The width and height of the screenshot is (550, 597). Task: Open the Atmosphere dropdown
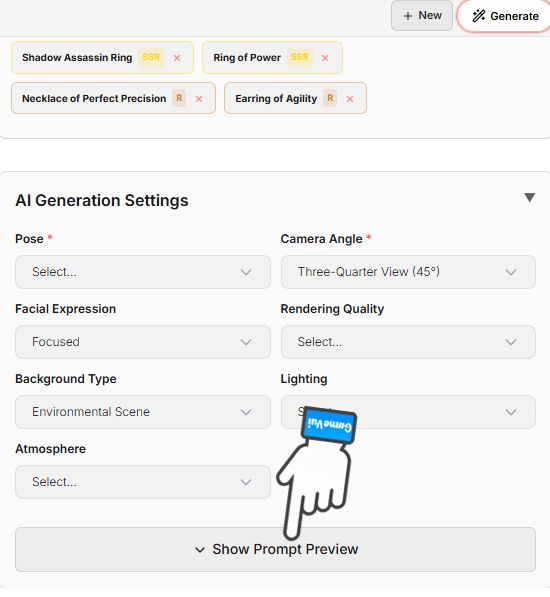tap(143, 482)
